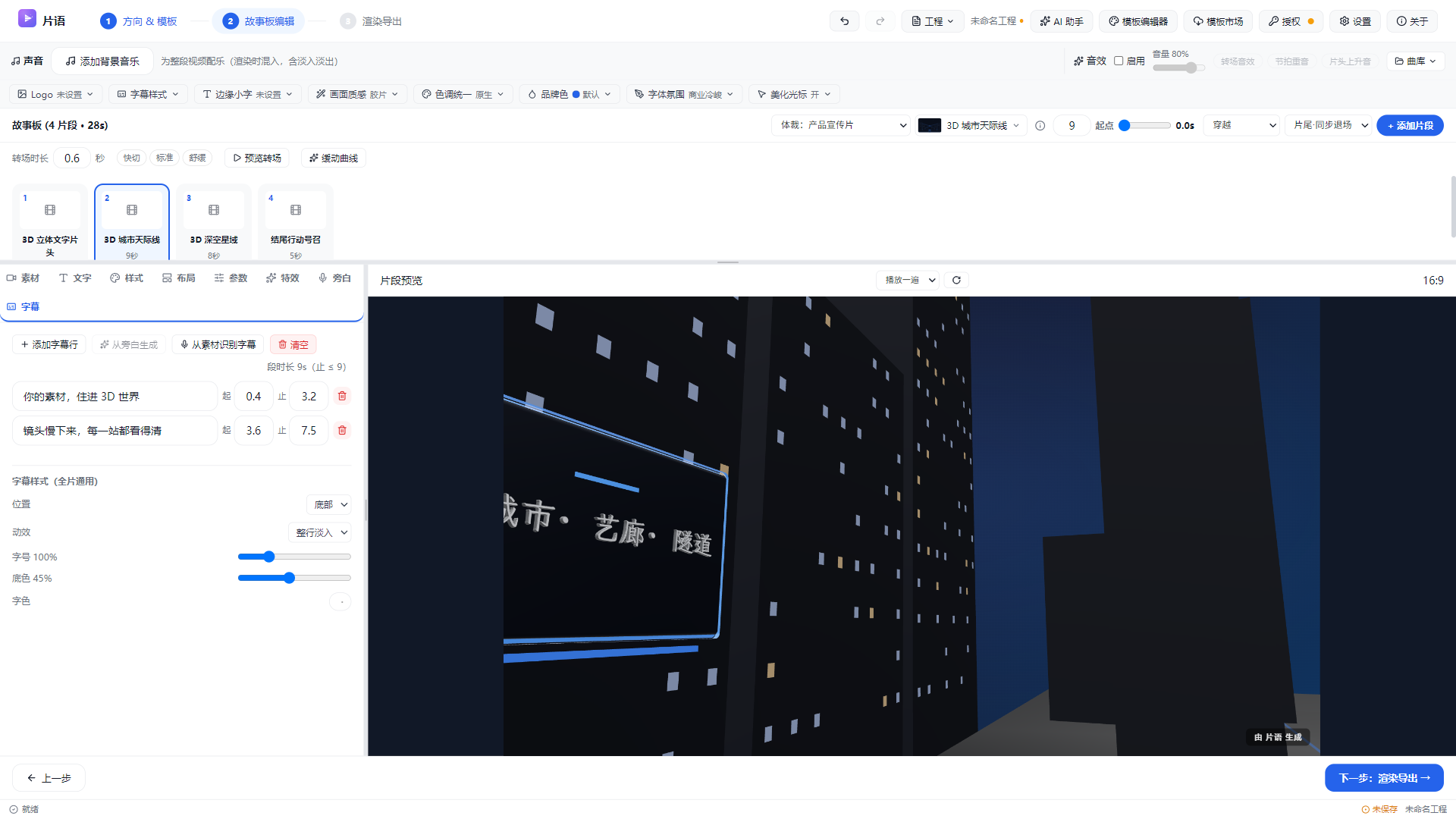The image size is (1456, 819).
Task: Delete subtitle row 镜头慢下来
Action: [x=342, y=430]
